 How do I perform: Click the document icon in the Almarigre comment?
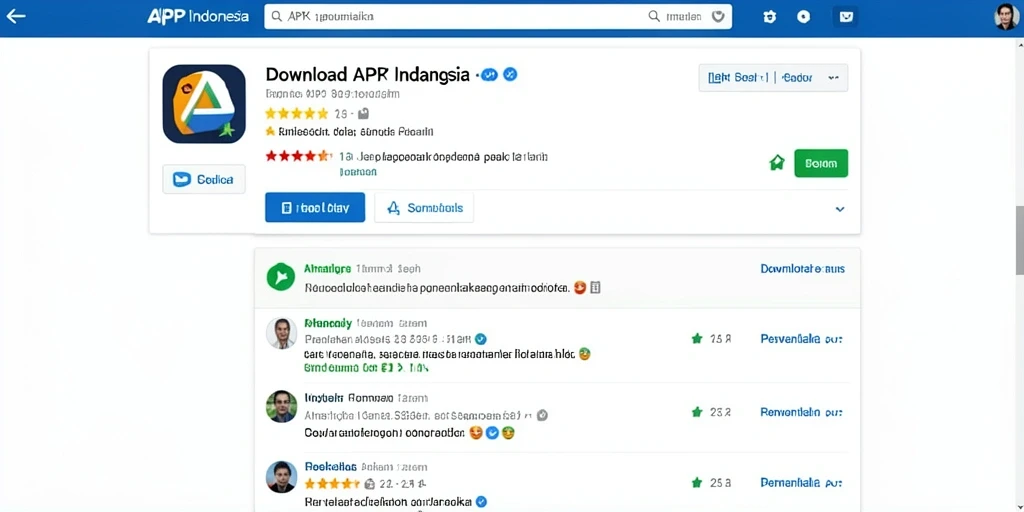pos(595,287)
